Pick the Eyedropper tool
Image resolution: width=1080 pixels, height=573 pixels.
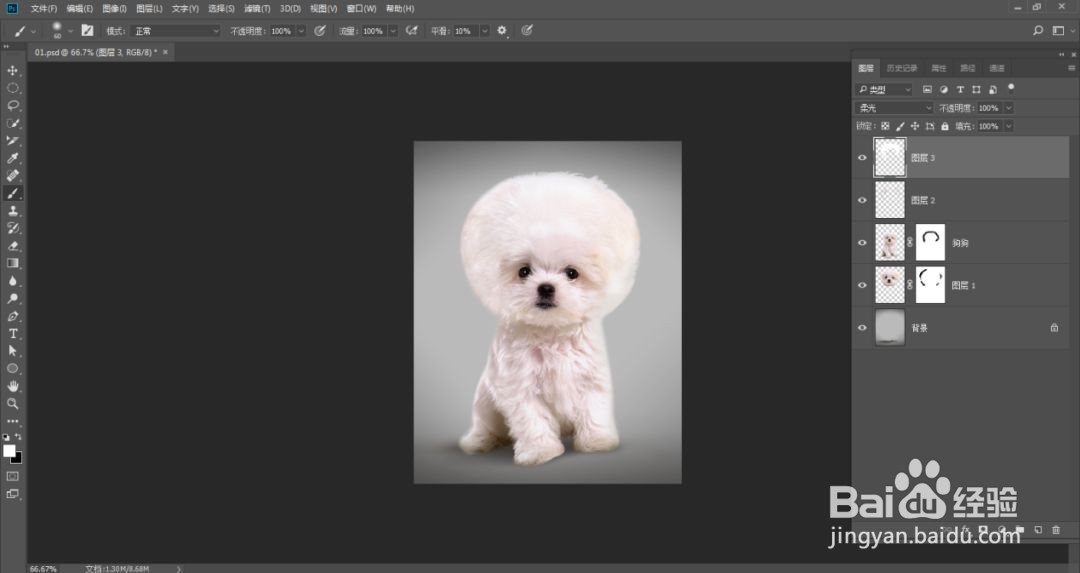pos(13,159)
